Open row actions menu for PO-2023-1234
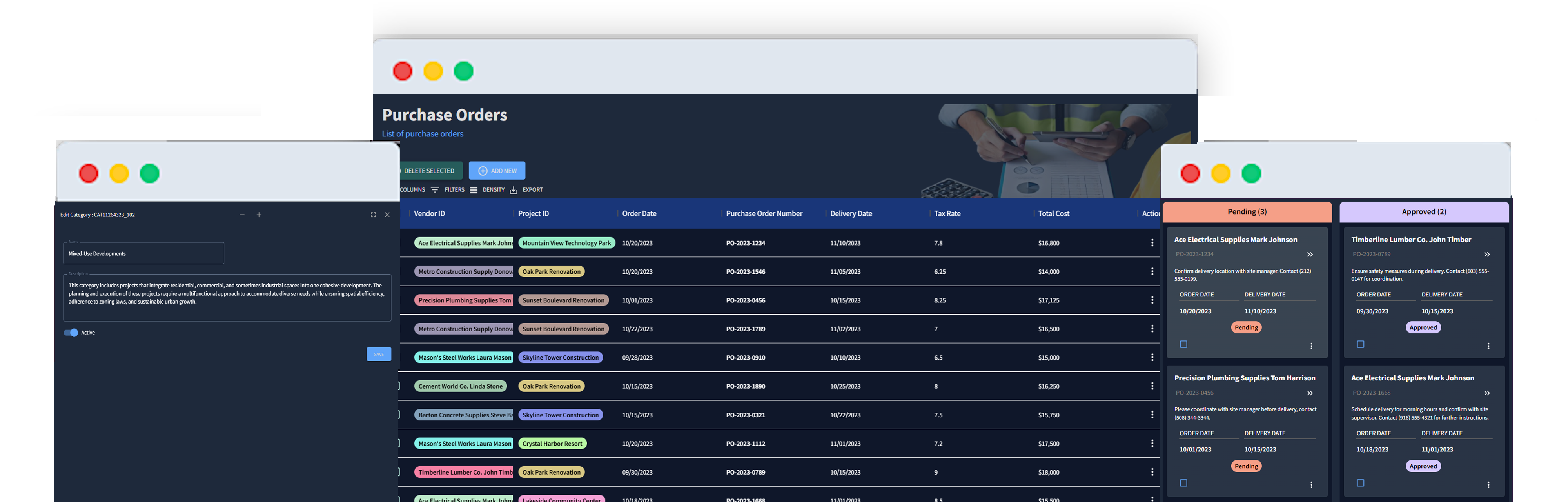 point(1152,242)
